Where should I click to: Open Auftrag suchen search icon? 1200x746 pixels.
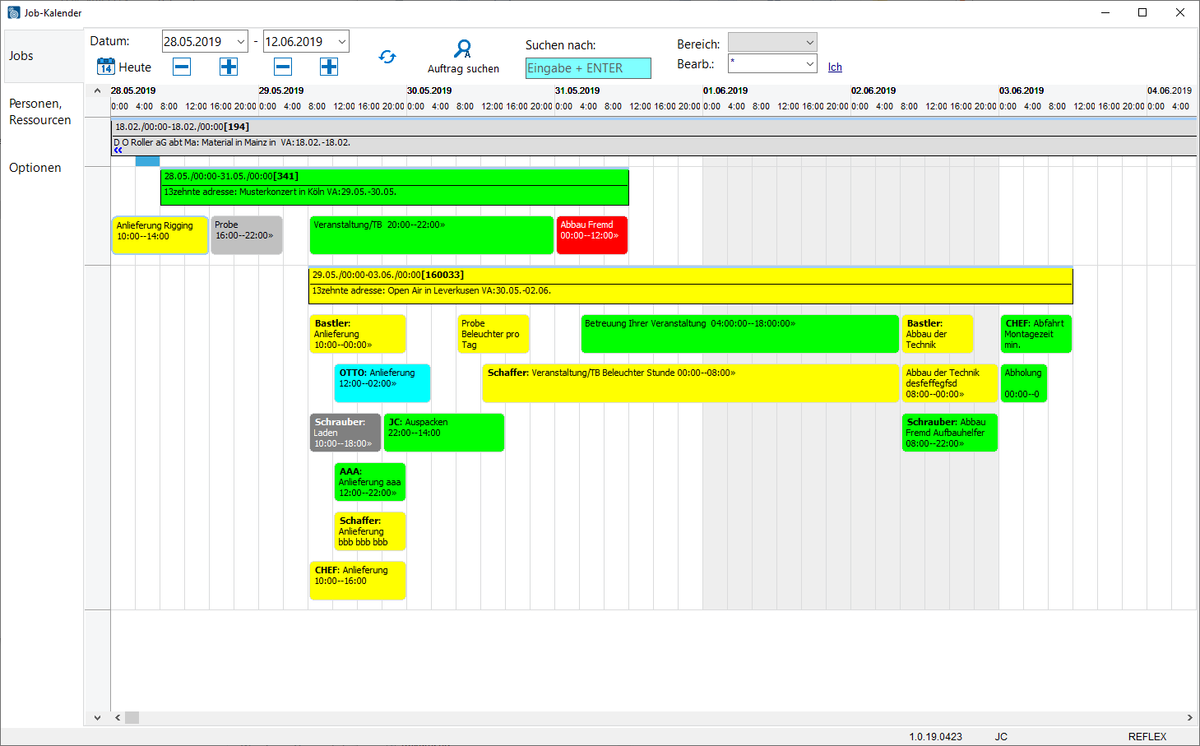pos(462,49)
